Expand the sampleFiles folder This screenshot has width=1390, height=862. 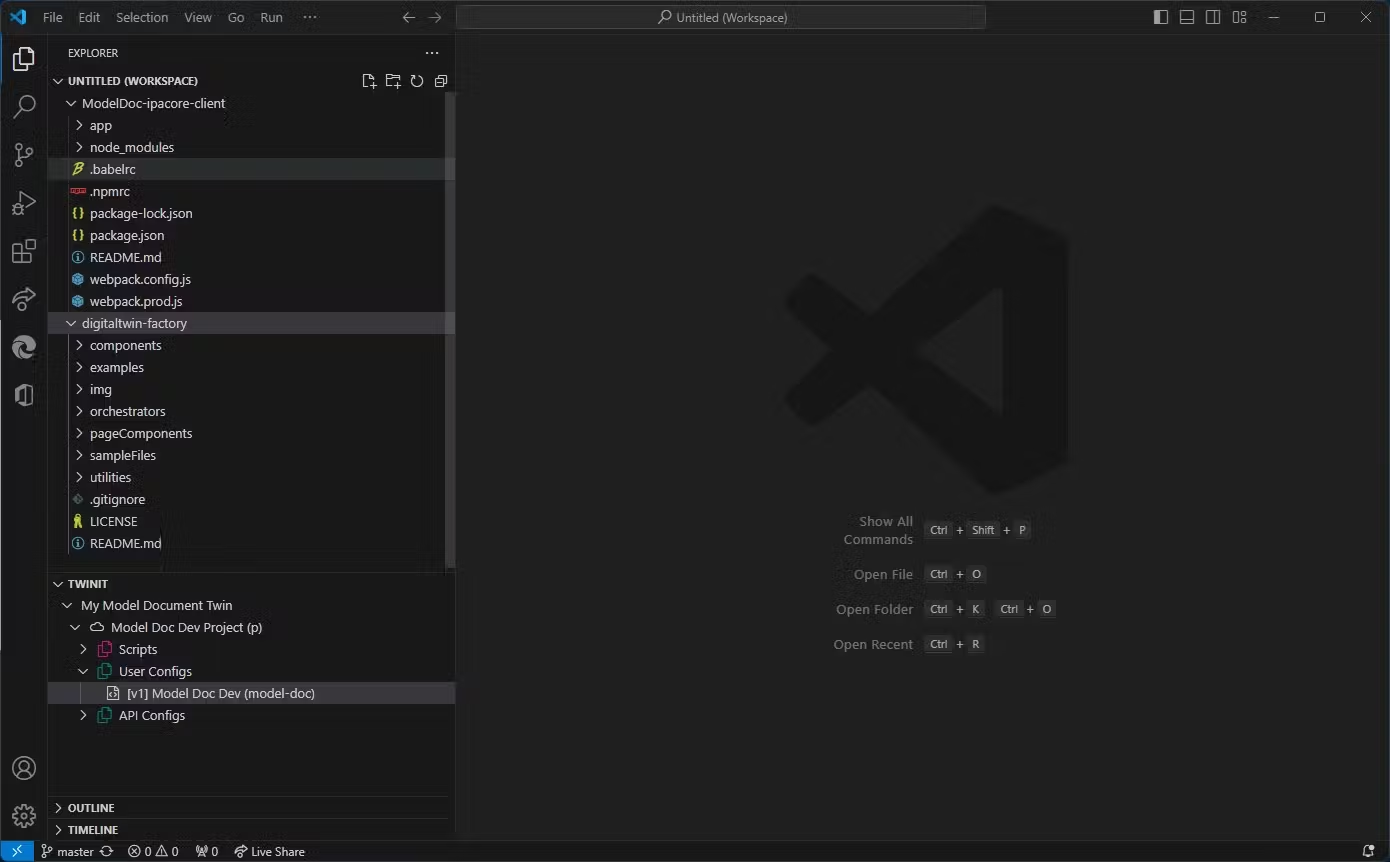pos(79,455)
